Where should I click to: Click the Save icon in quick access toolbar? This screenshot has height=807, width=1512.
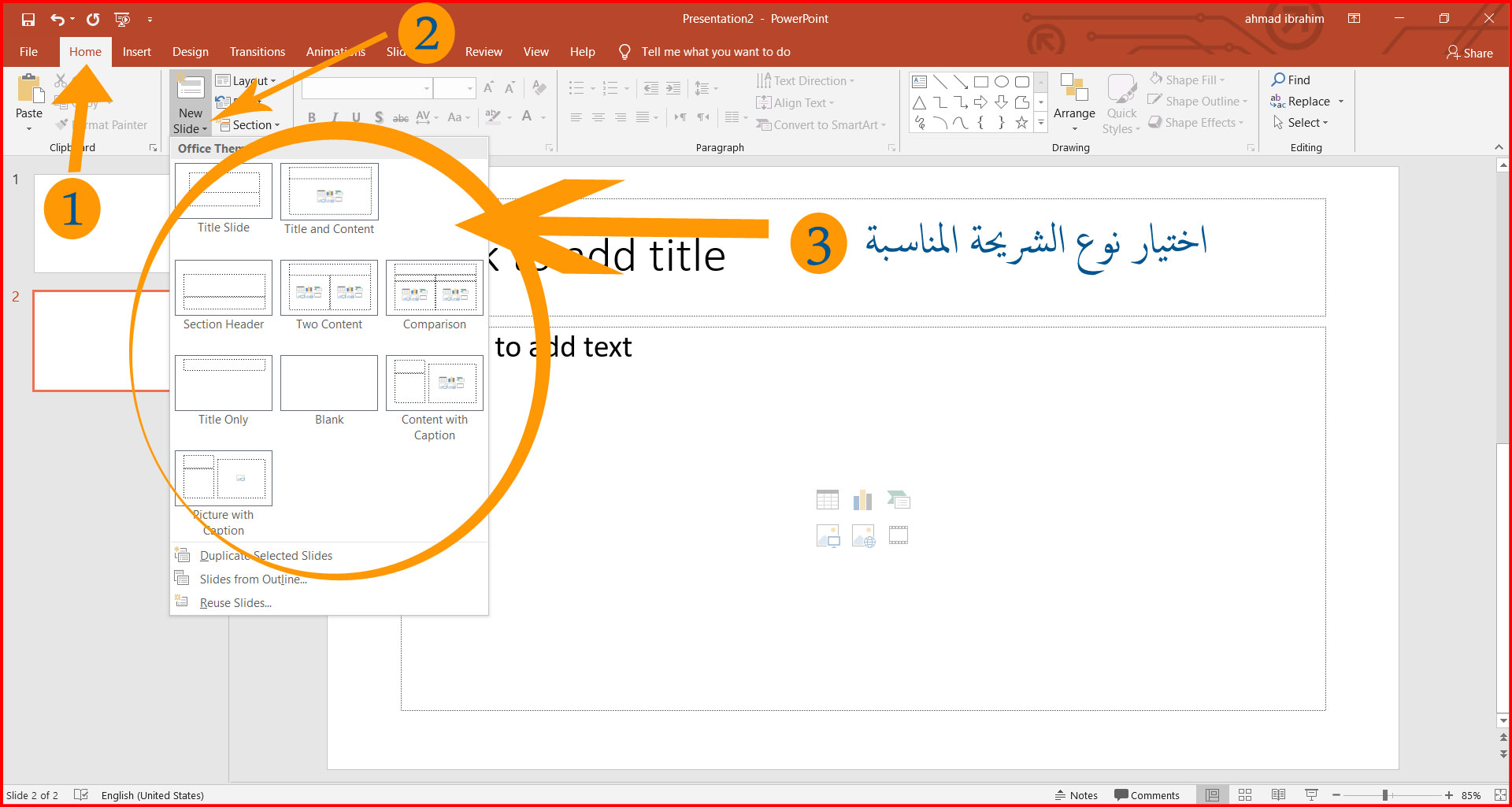pos(28,19)
